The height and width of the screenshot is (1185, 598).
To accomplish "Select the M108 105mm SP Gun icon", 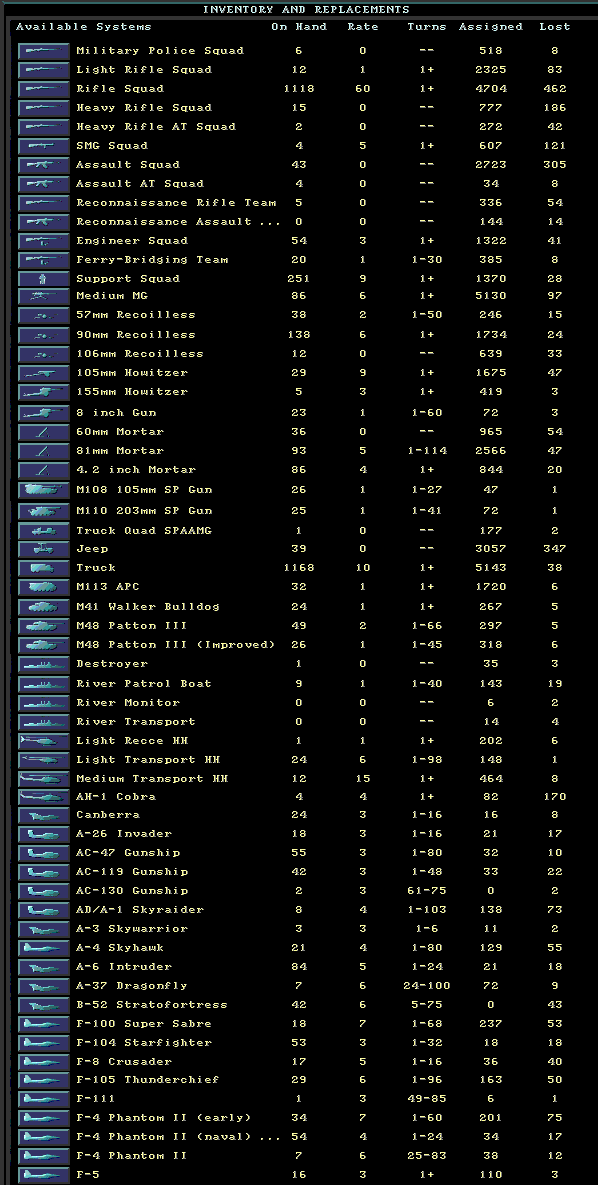I will tap(44, 490).
